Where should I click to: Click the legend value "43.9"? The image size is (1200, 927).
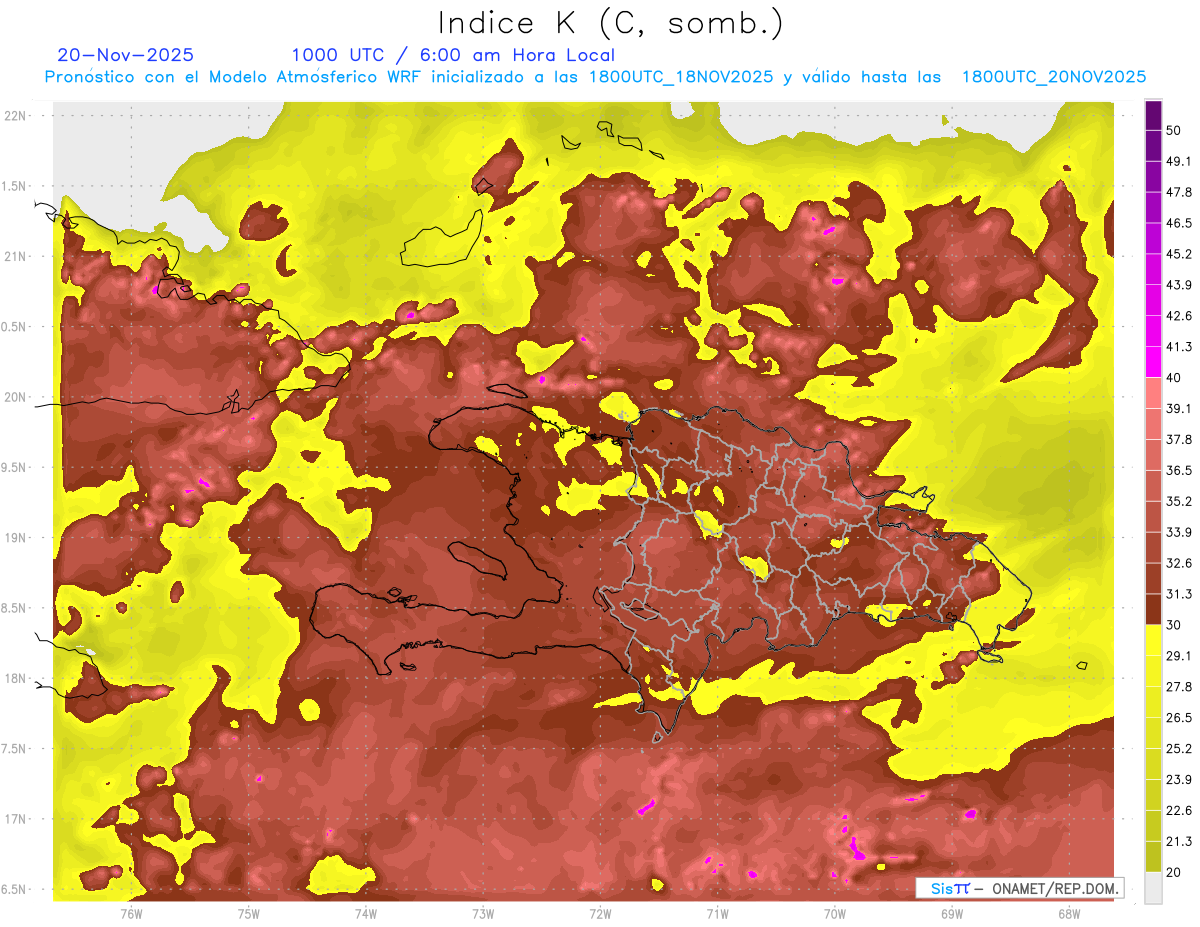coord(1179,285)
